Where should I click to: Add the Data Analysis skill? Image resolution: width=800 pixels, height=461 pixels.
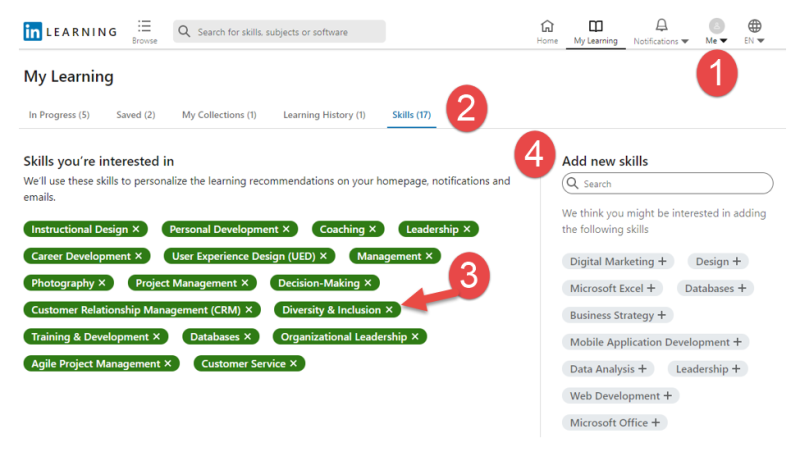pyautogui.click(x=643, y=369)
